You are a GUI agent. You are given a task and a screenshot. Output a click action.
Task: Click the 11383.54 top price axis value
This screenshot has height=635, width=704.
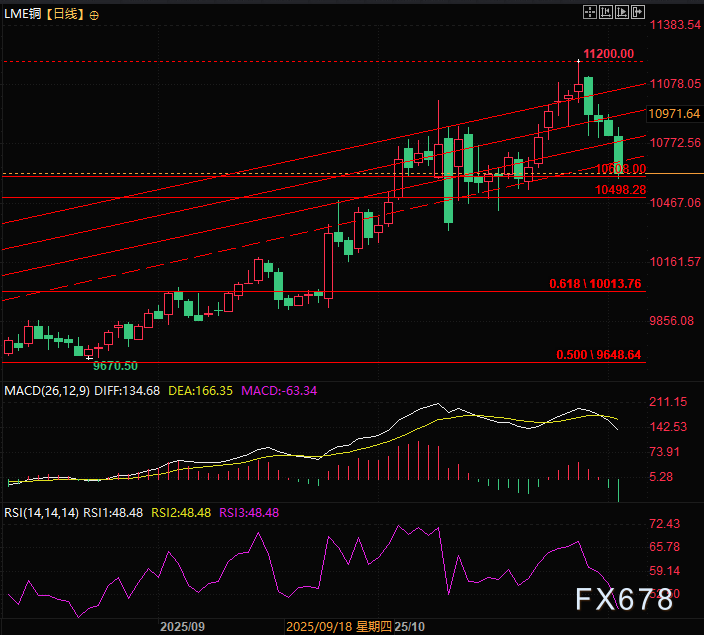pyautogui.click(x=673, y=24)
